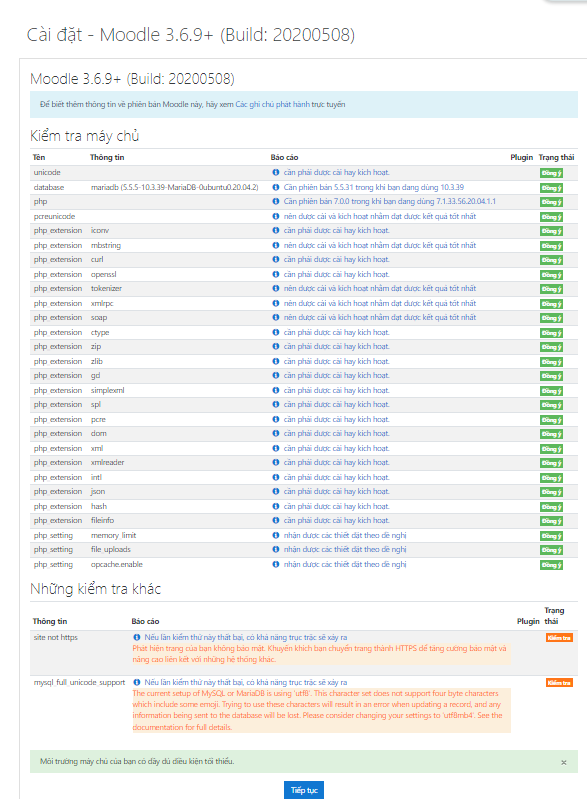This screenshot has width=587, height=799.
Task: Click the info icon in the php version row
Action: (x=276, y=201)
